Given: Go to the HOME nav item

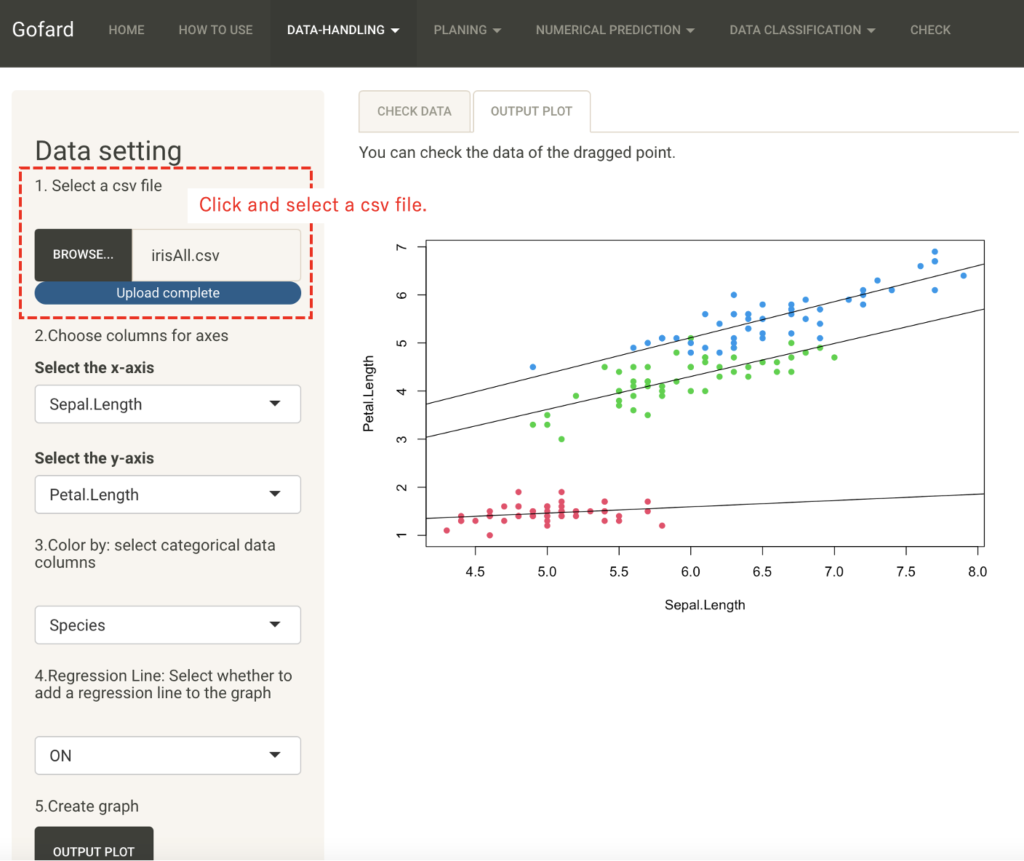Looking at the screenshot, I should click(126, 30).
